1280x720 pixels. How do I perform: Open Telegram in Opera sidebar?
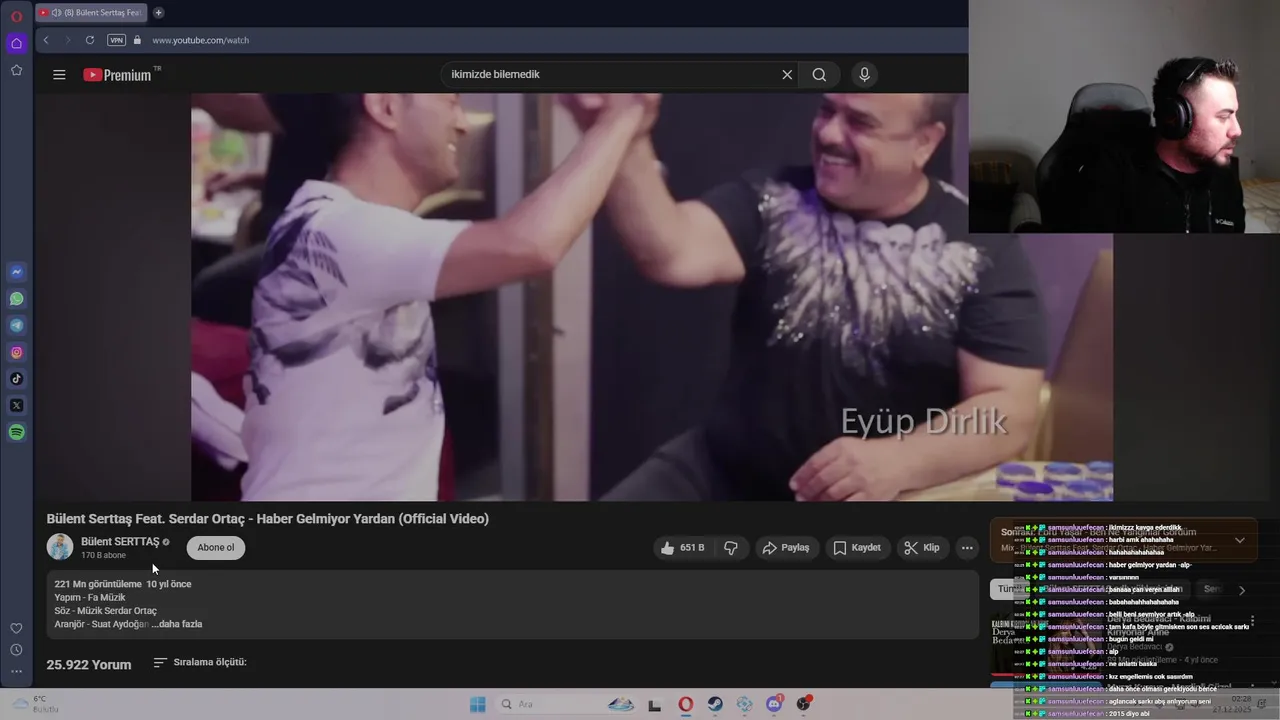[17, 326]
